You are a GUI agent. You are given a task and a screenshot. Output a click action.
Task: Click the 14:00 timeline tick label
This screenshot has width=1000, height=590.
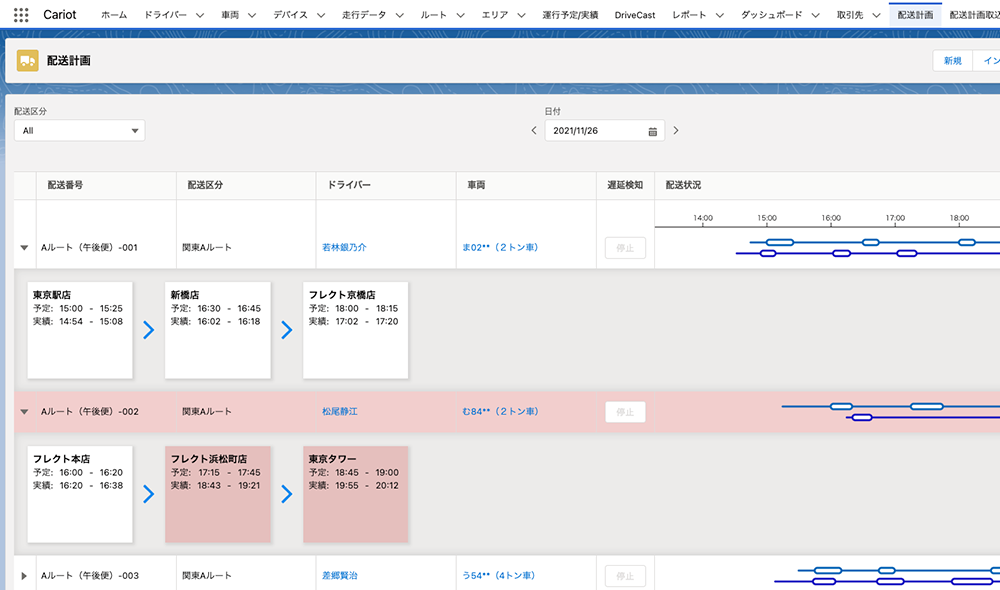[x=703, y=218]
